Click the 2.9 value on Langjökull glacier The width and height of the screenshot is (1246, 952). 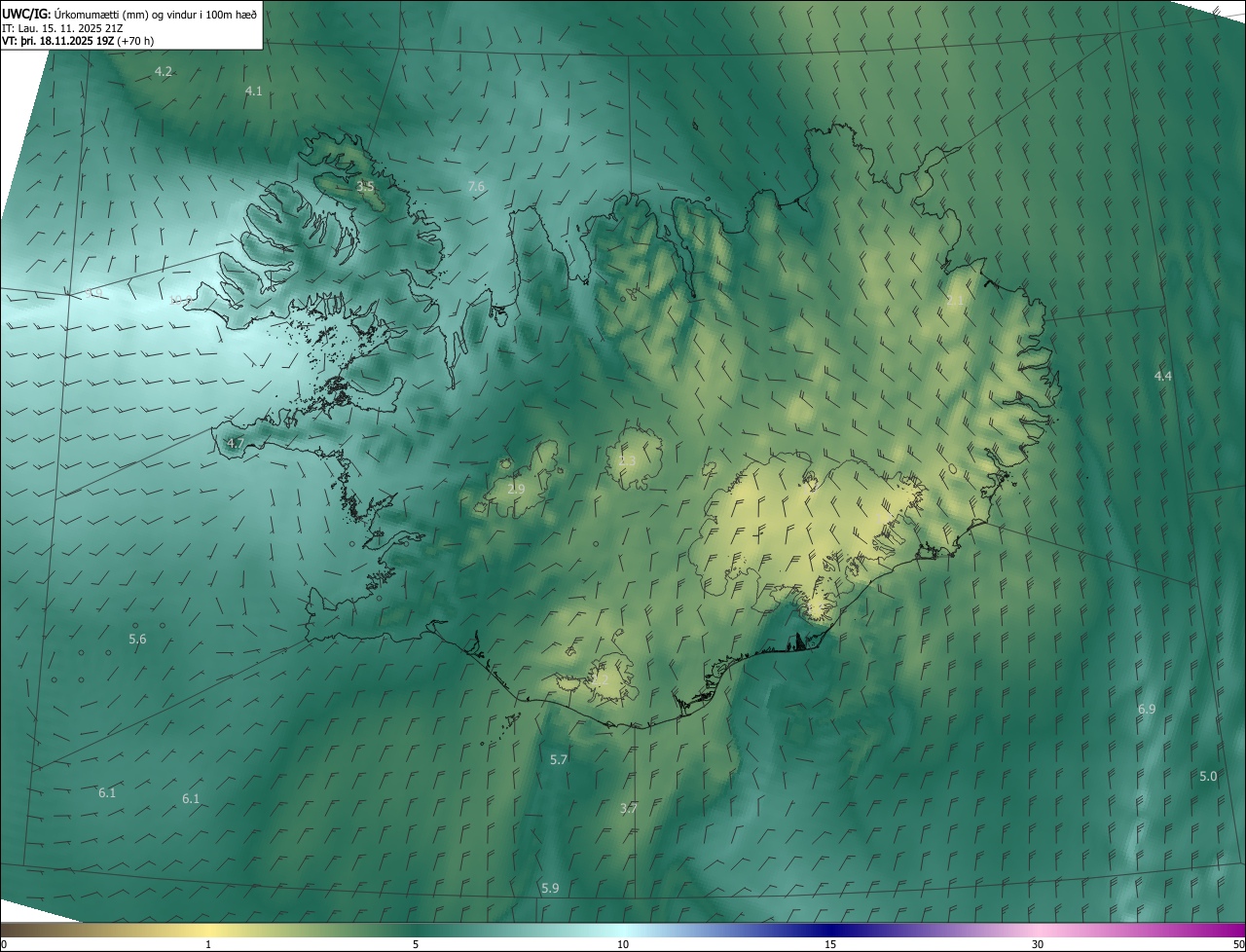coord(516,489)
